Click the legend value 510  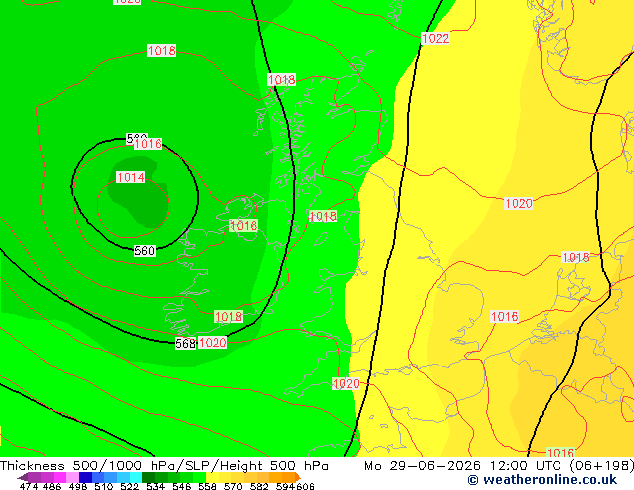pyautogui.click(x=104, y=486)
